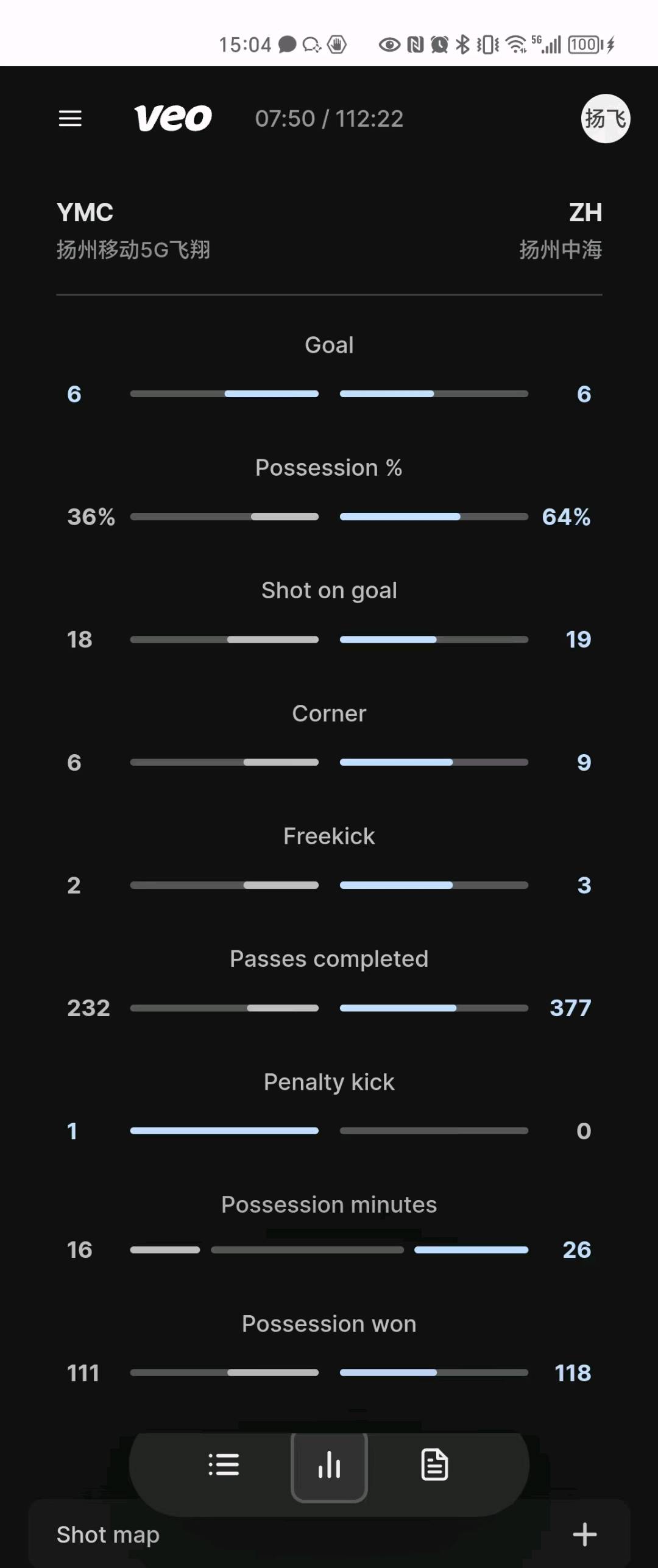Tap the Passes completed value 377
This screenshot has width=658, height=1568.
tap(570, 1008)
